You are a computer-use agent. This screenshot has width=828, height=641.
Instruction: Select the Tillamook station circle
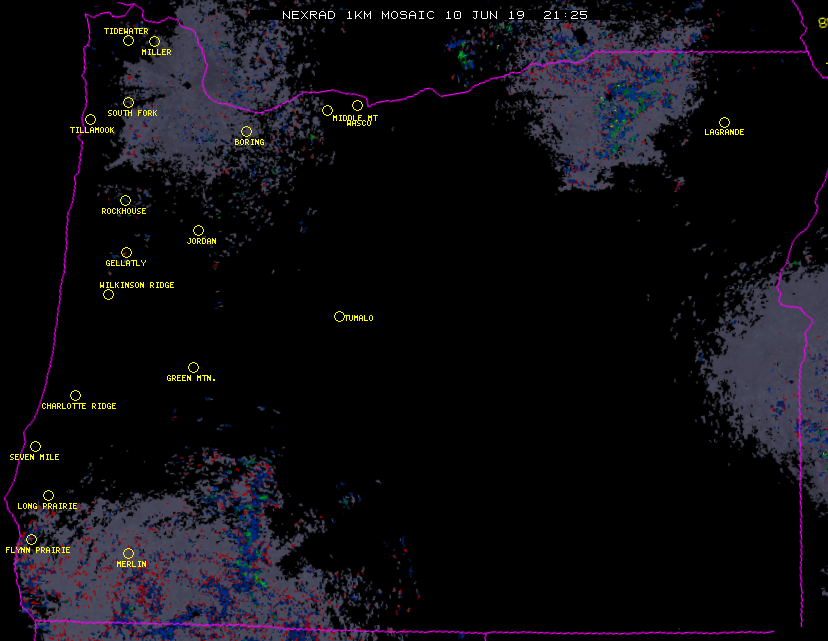(x=90, y=120)
